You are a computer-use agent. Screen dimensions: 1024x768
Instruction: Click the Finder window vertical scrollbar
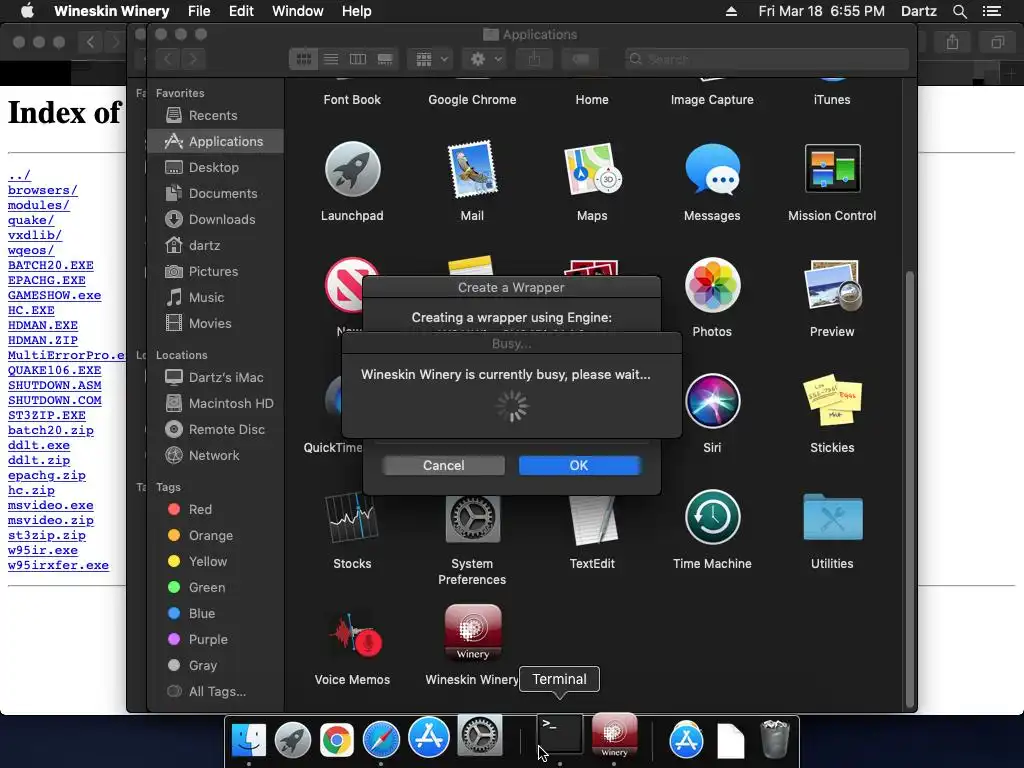tap(910, 487)
